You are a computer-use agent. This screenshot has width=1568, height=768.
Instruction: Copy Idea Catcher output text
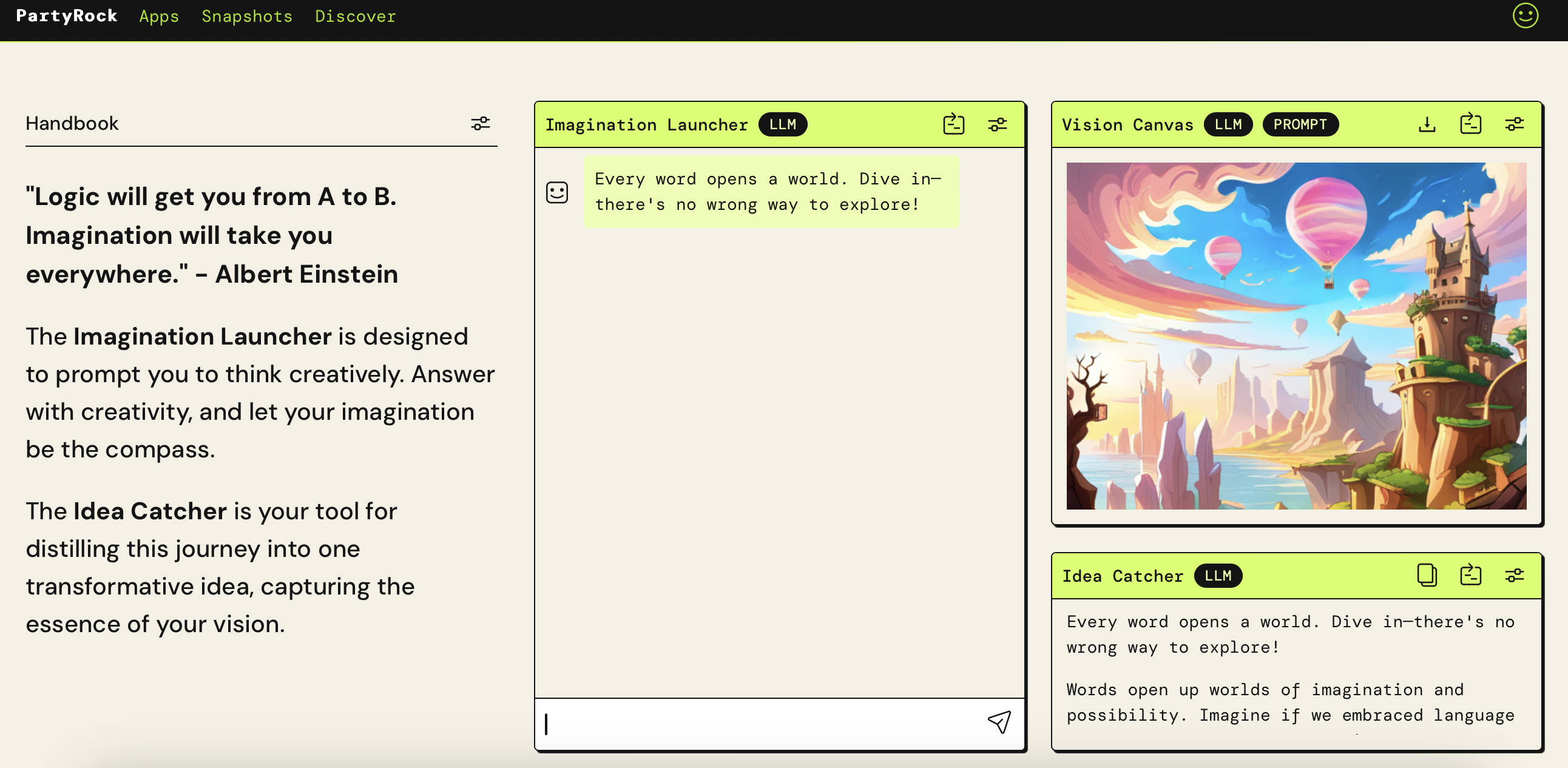[1427, 575]
